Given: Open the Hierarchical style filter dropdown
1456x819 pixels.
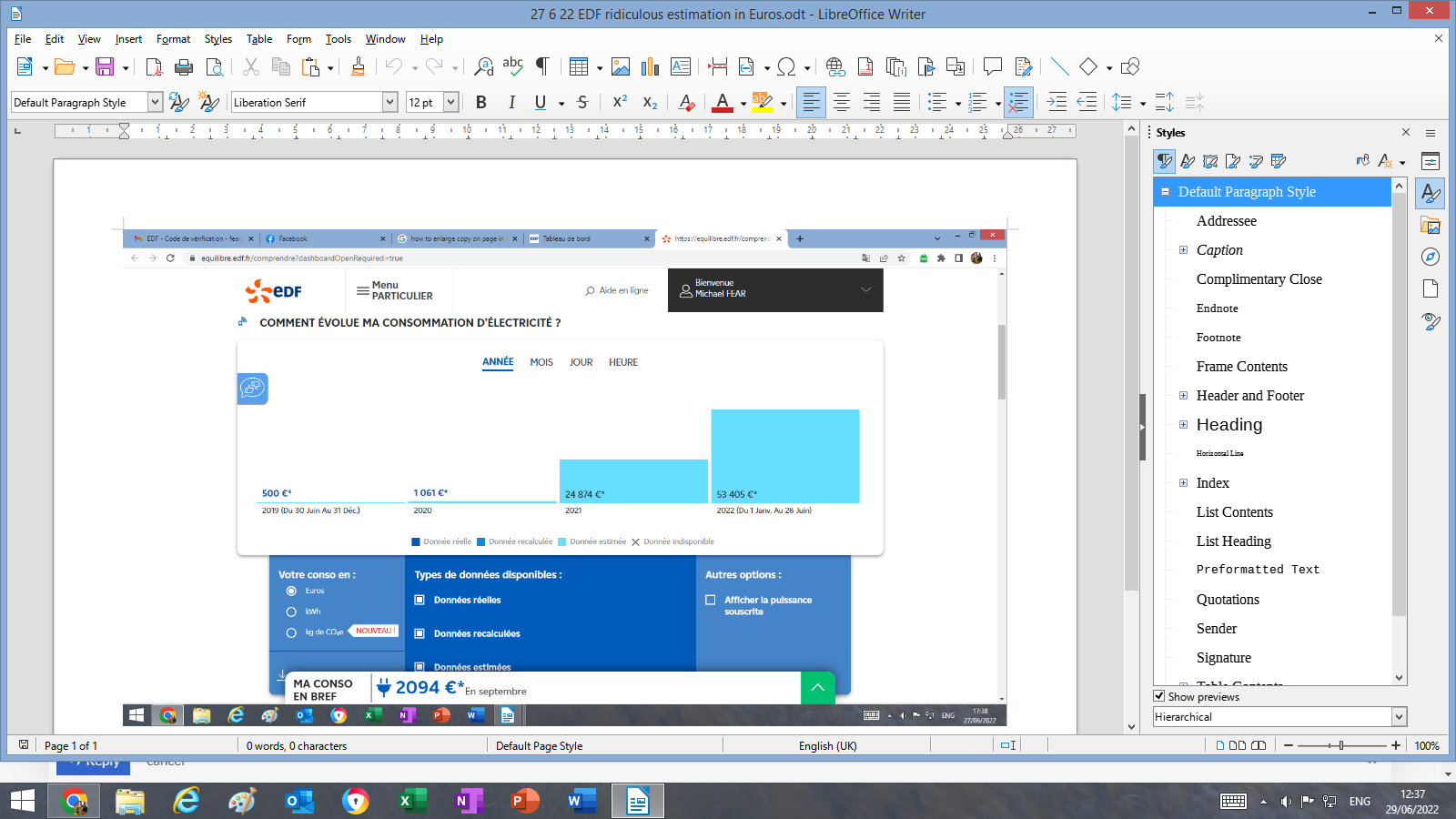Looking at the screenshot, I should pyautogui.click(x=1400, y=717).
